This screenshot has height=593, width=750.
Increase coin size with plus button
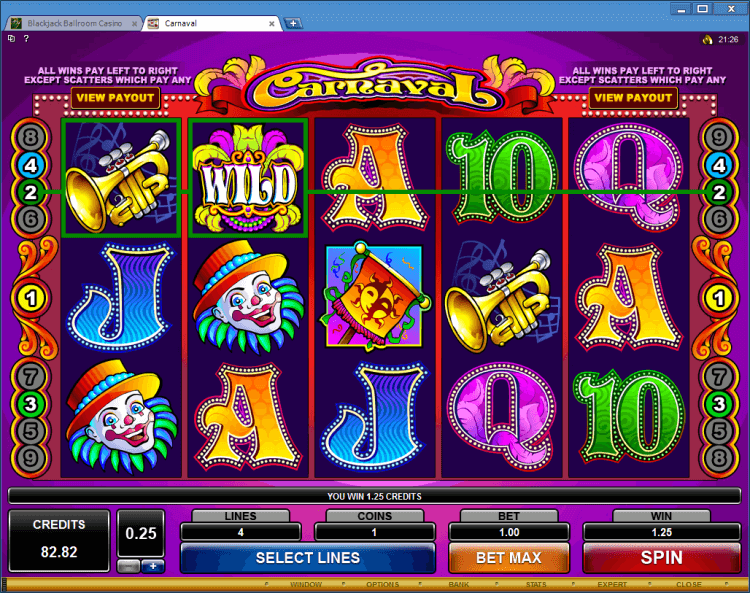pyautogui.click(x=153, y=566)
